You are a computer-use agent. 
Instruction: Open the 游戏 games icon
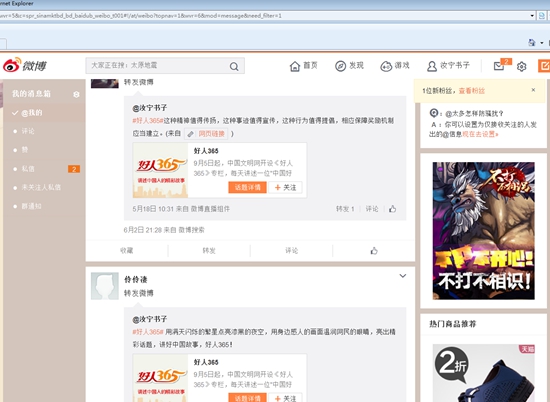[386, 66]
